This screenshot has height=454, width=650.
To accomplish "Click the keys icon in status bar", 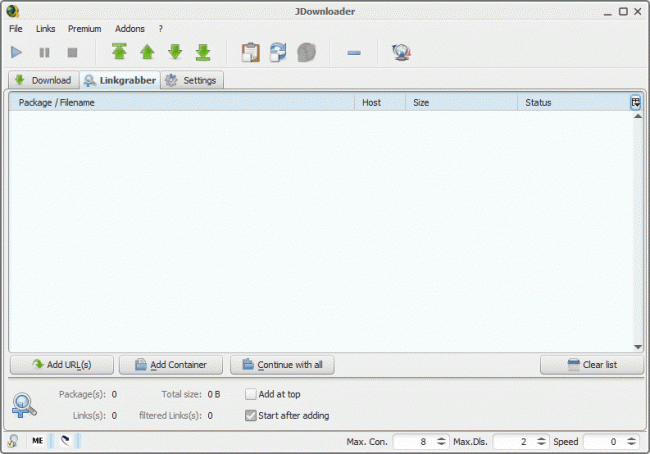I will coord(13,441).
